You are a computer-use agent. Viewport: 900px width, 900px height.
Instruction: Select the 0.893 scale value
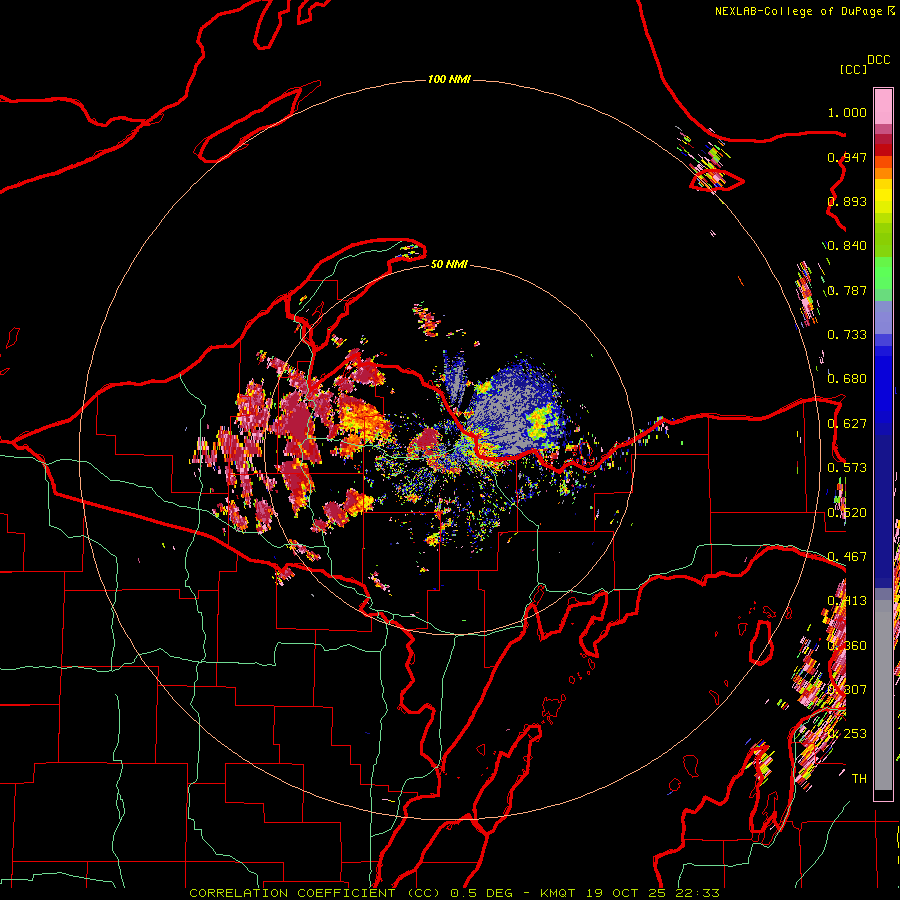[847, 201]
